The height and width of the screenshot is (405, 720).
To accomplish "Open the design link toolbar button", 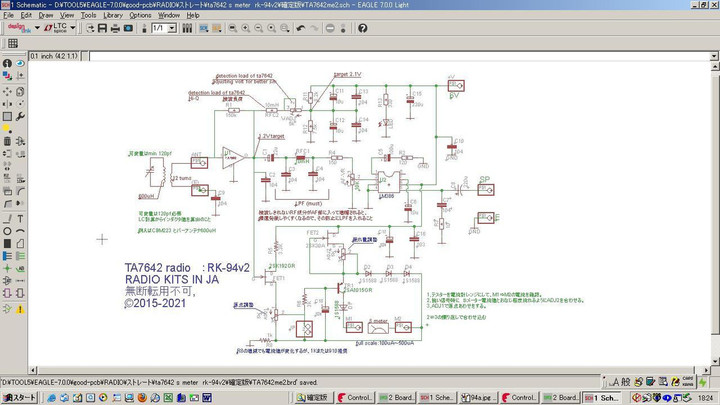I will (19, 28).
